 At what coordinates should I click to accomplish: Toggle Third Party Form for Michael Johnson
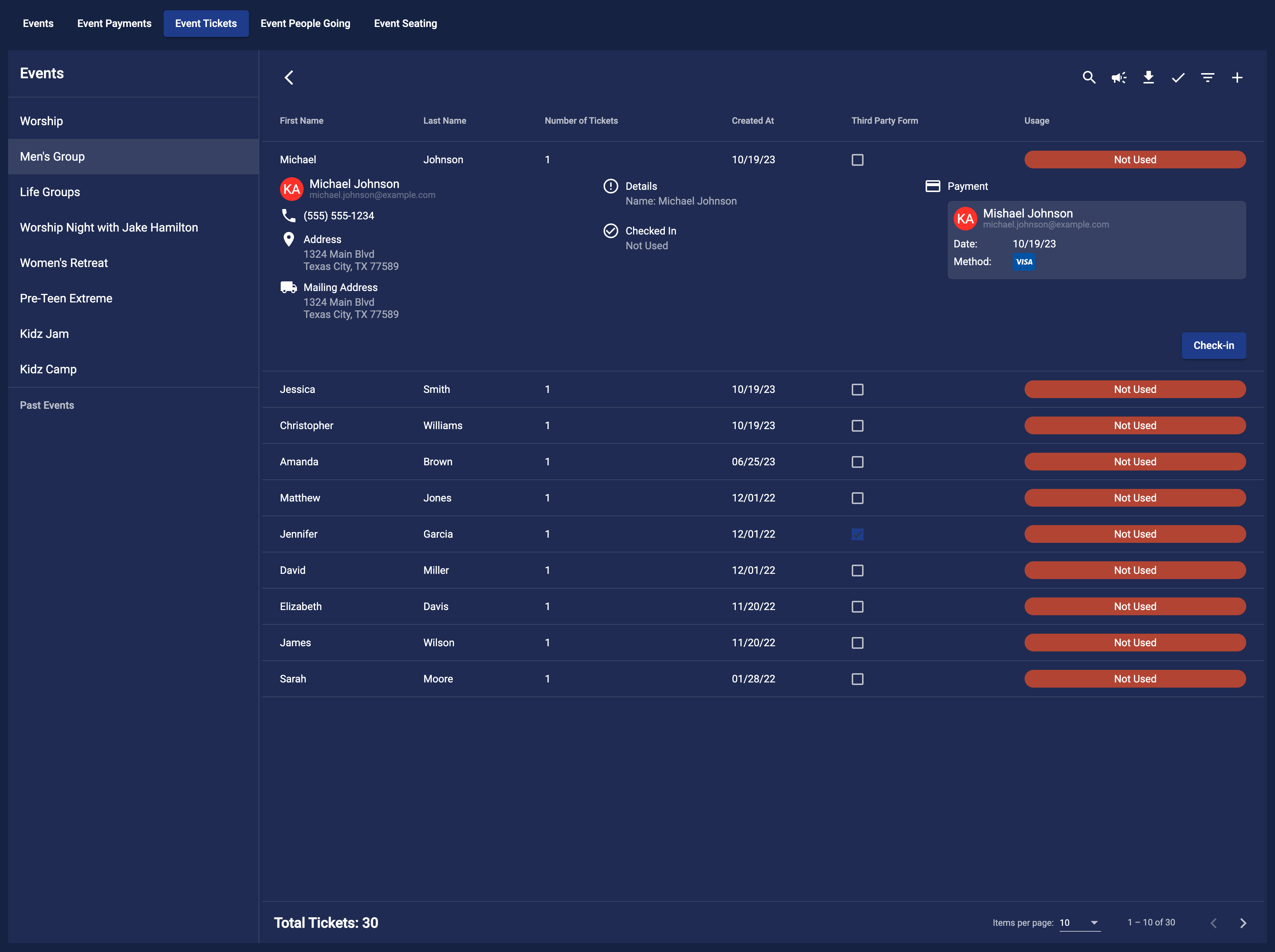[858, 160]
